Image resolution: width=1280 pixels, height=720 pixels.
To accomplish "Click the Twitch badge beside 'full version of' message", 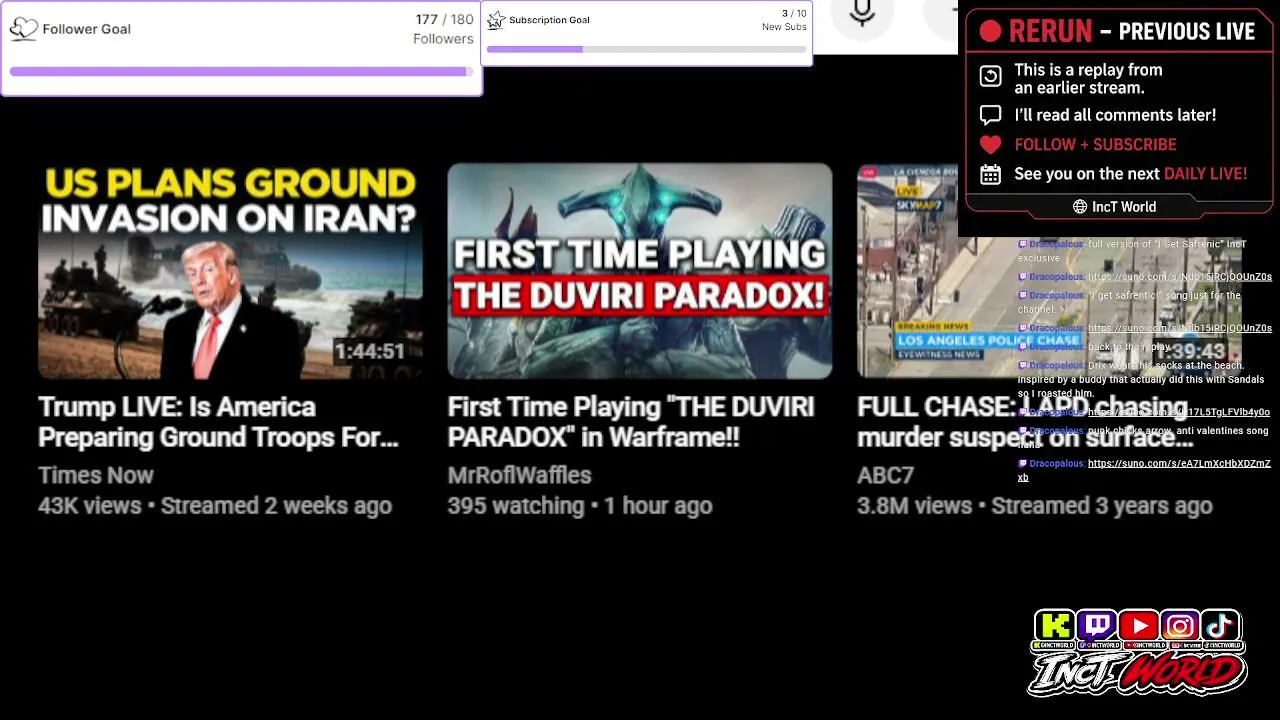I will point(1023,244).
